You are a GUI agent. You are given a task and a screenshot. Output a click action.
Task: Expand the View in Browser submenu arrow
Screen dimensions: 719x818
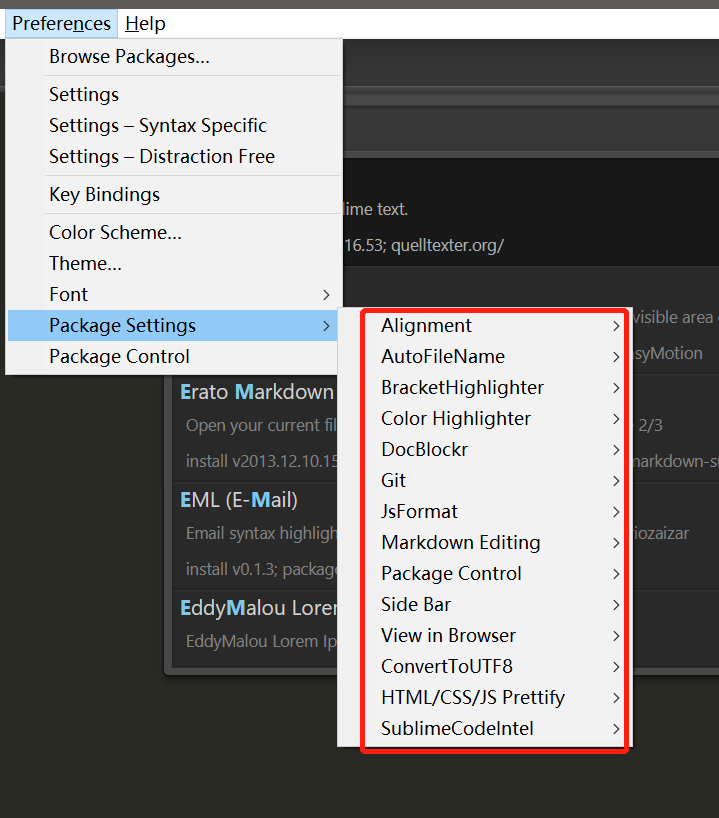[616, 636]
